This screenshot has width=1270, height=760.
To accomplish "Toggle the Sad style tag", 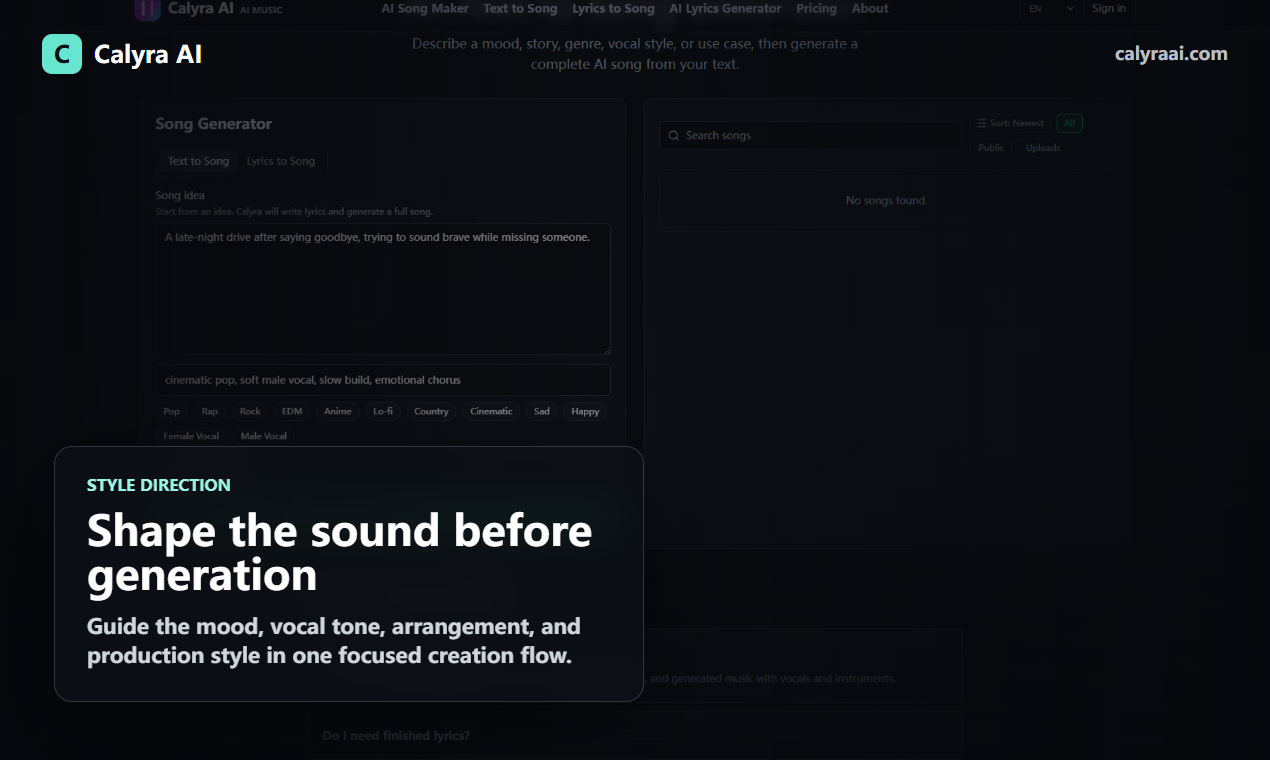I will coord(542,411).
